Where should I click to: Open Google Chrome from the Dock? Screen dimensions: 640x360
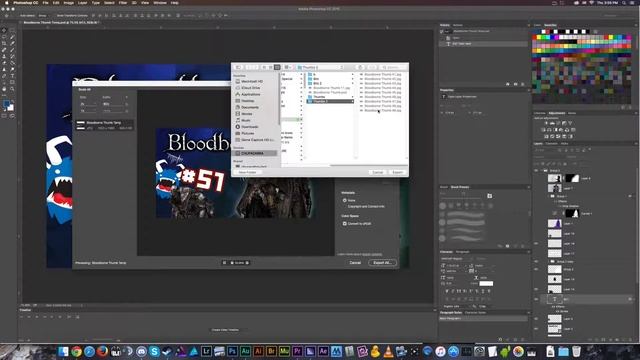pos(76,351)
